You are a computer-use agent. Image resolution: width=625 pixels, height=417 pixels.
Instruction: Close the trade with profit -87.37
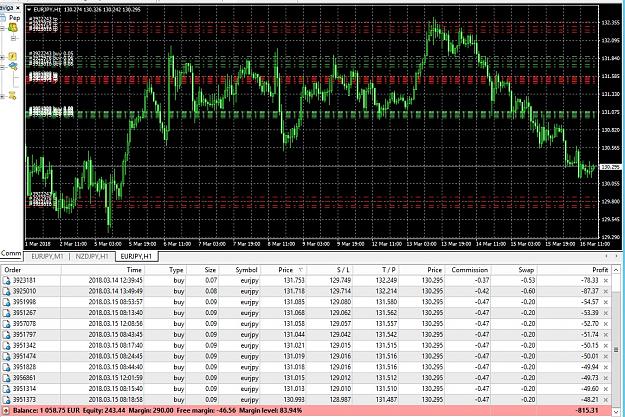coord(605,291)
